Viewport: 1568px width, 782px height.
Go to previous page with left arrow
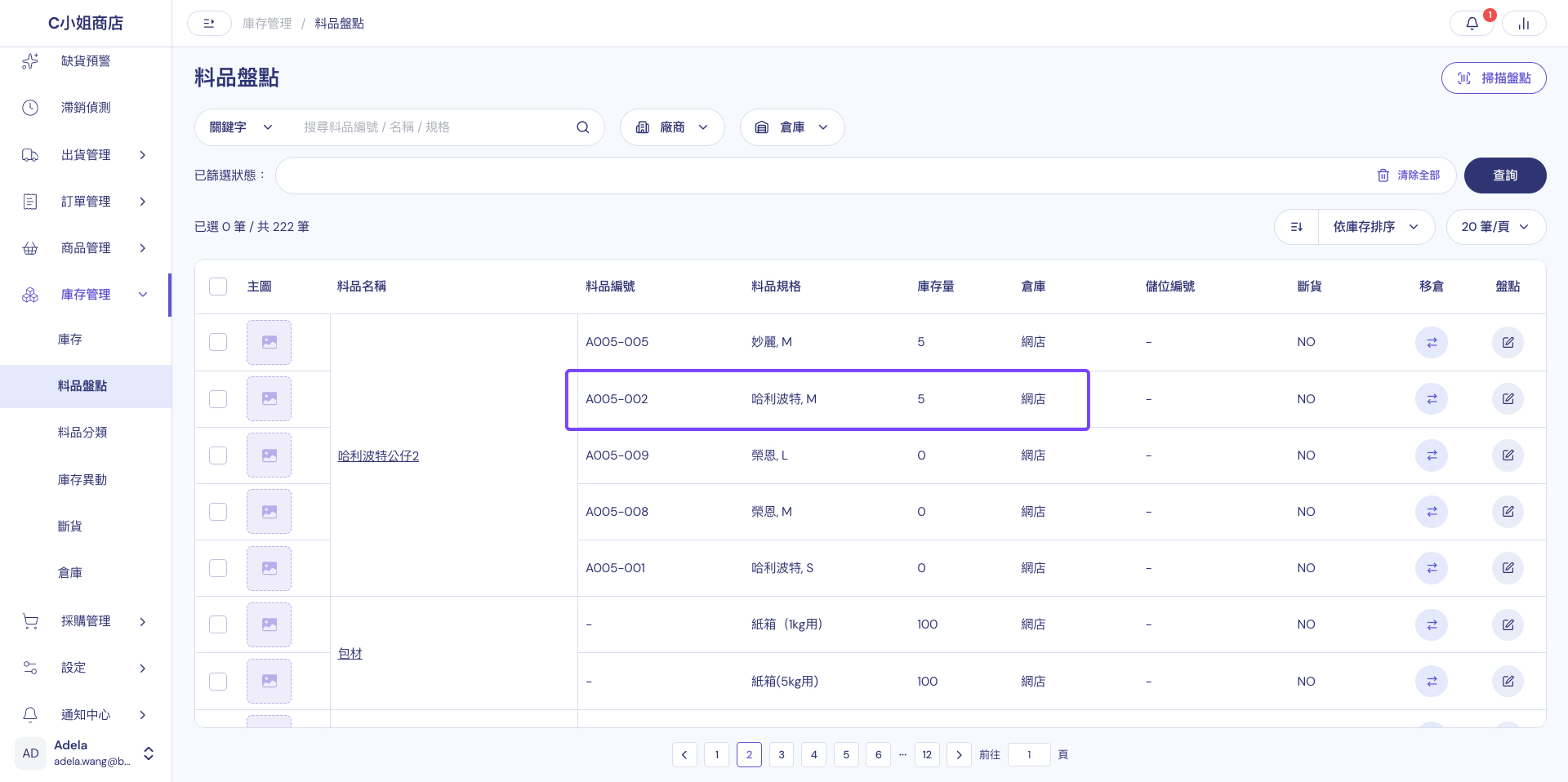(x=684, y=754)
